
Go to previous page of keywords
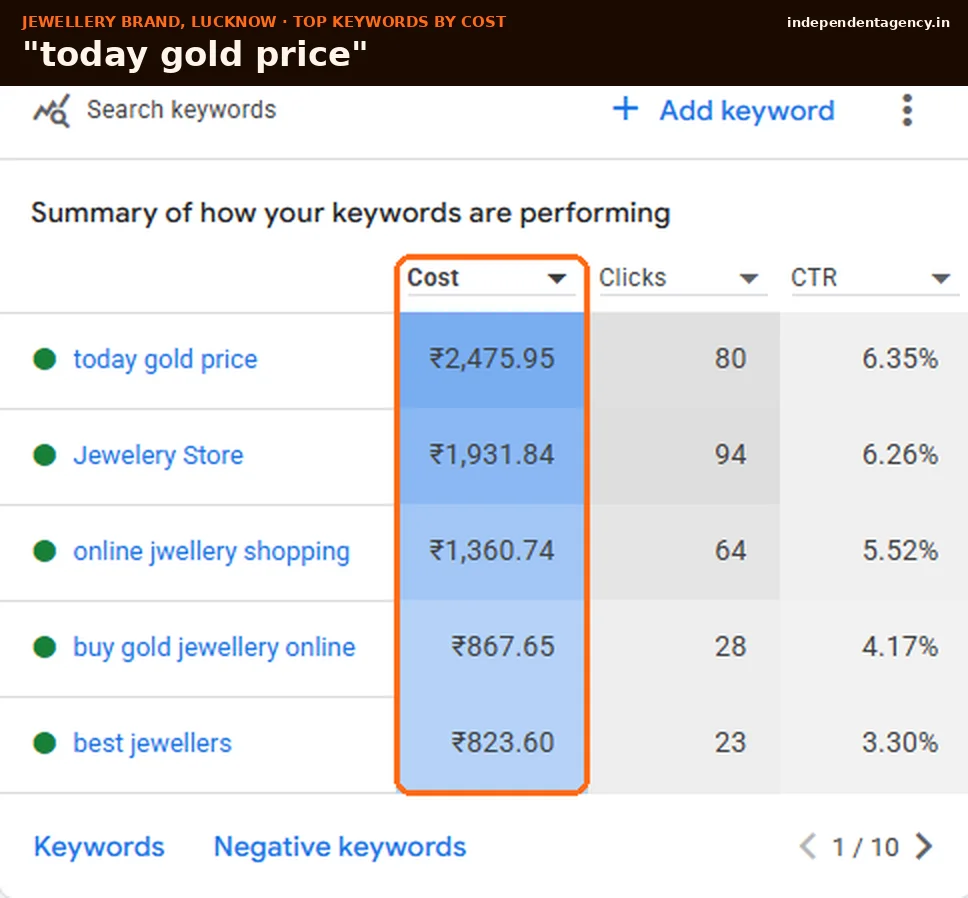tap(807, 846)
